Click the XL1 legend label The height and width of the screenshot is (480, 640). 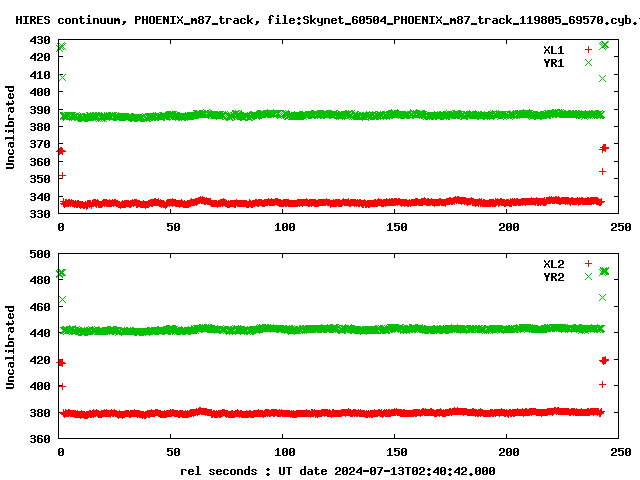pos(553,50)
